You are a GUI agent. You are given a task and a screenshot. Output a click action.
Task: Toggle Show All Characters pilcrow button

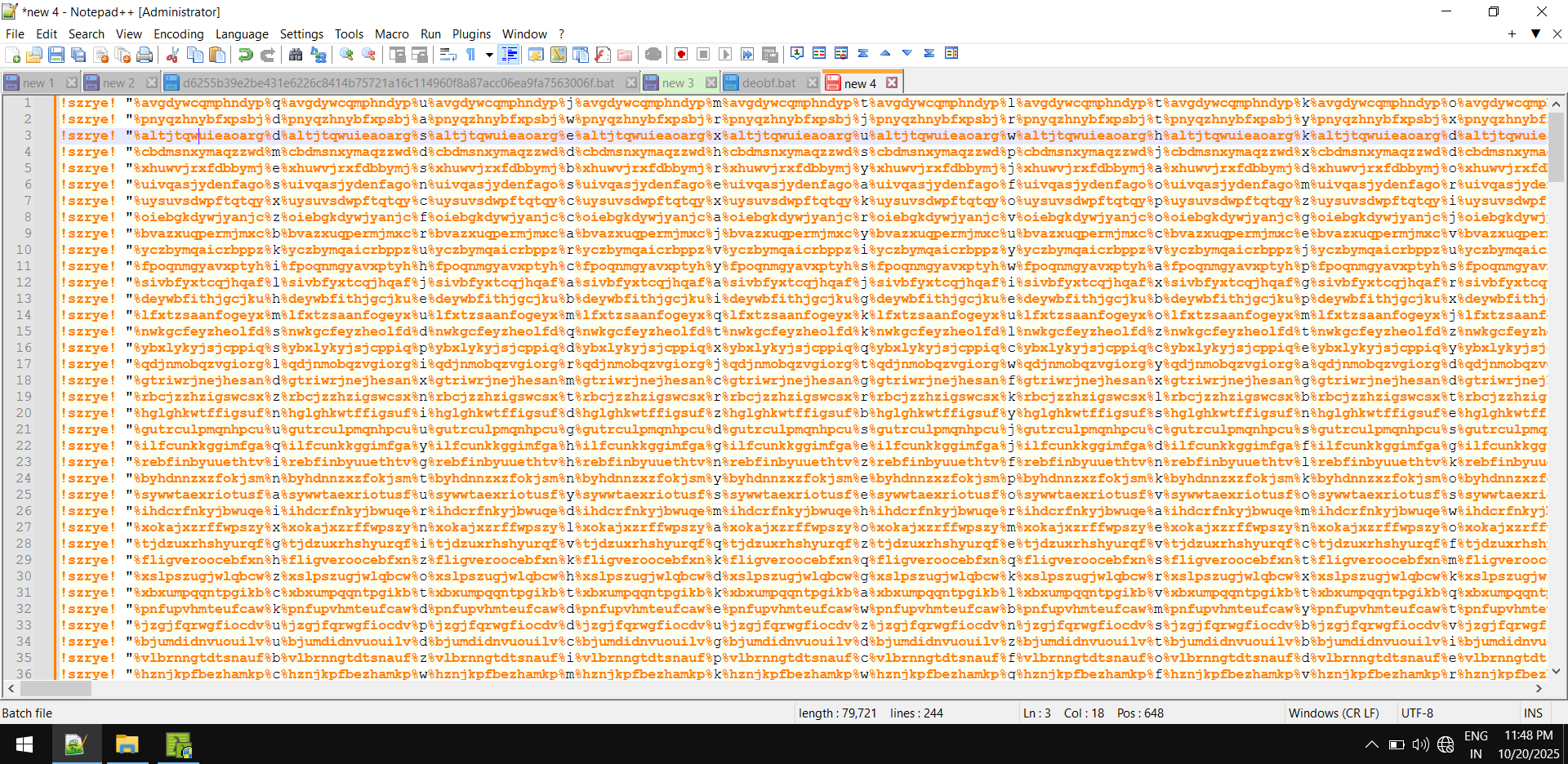[x=471, y=55]
